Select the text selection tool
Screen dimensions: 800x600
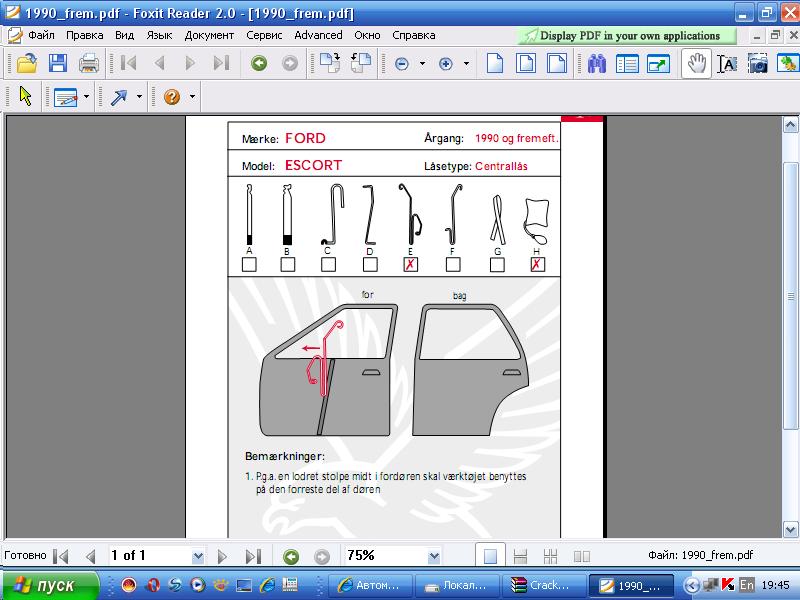pyautogui.click(x=727, y=64)
